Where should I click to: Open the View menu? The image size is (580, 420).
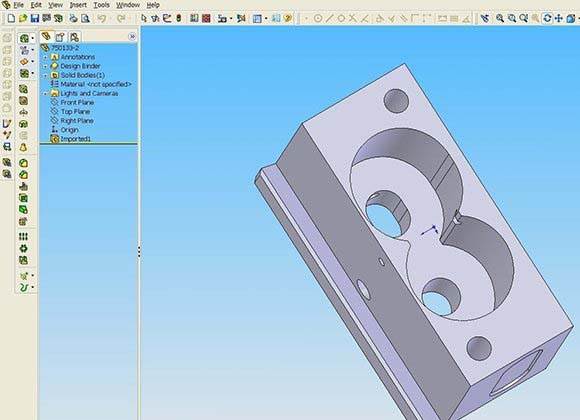55,5
